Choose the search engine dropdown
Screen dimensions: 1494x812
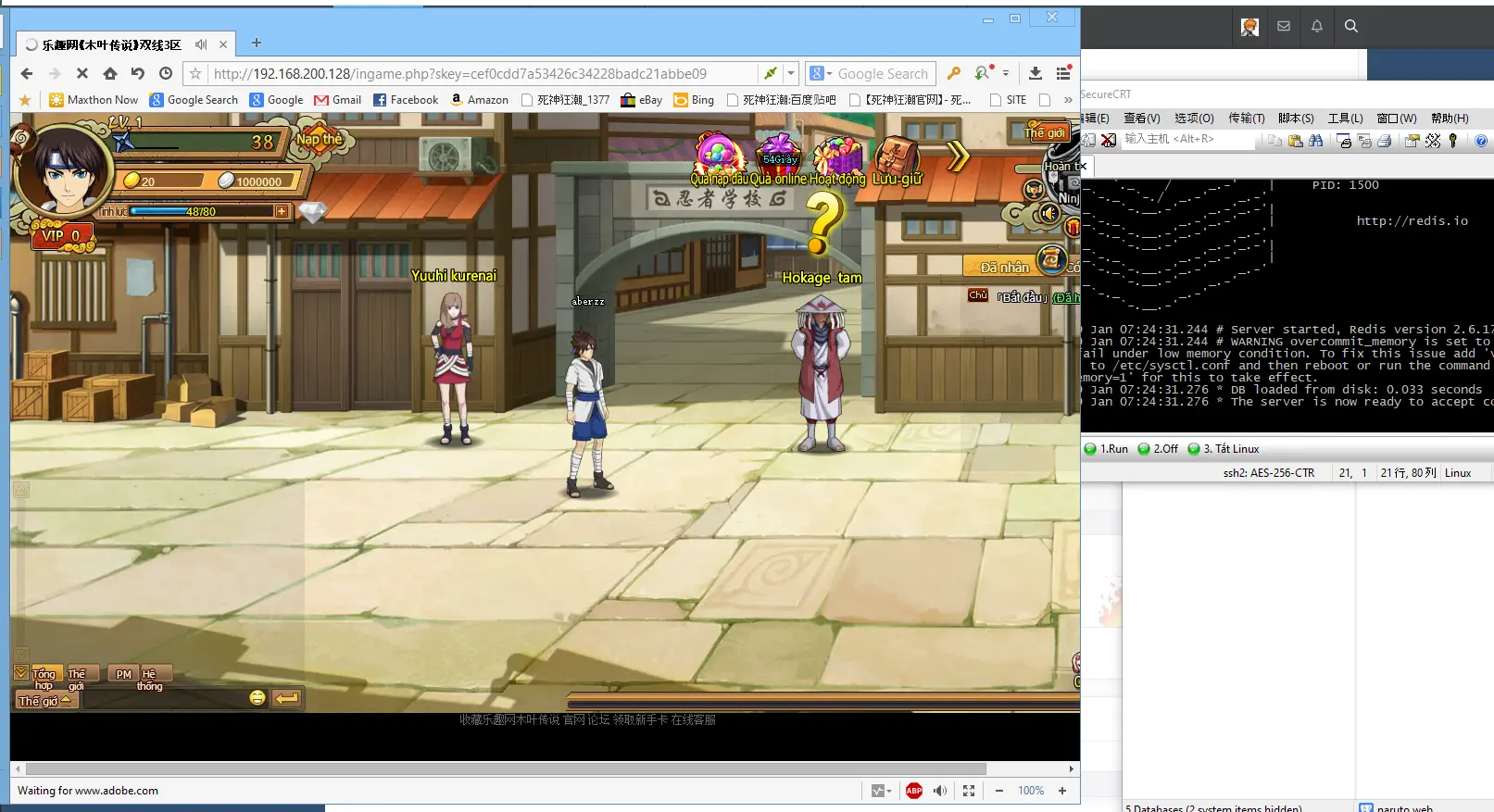(821, 73)
